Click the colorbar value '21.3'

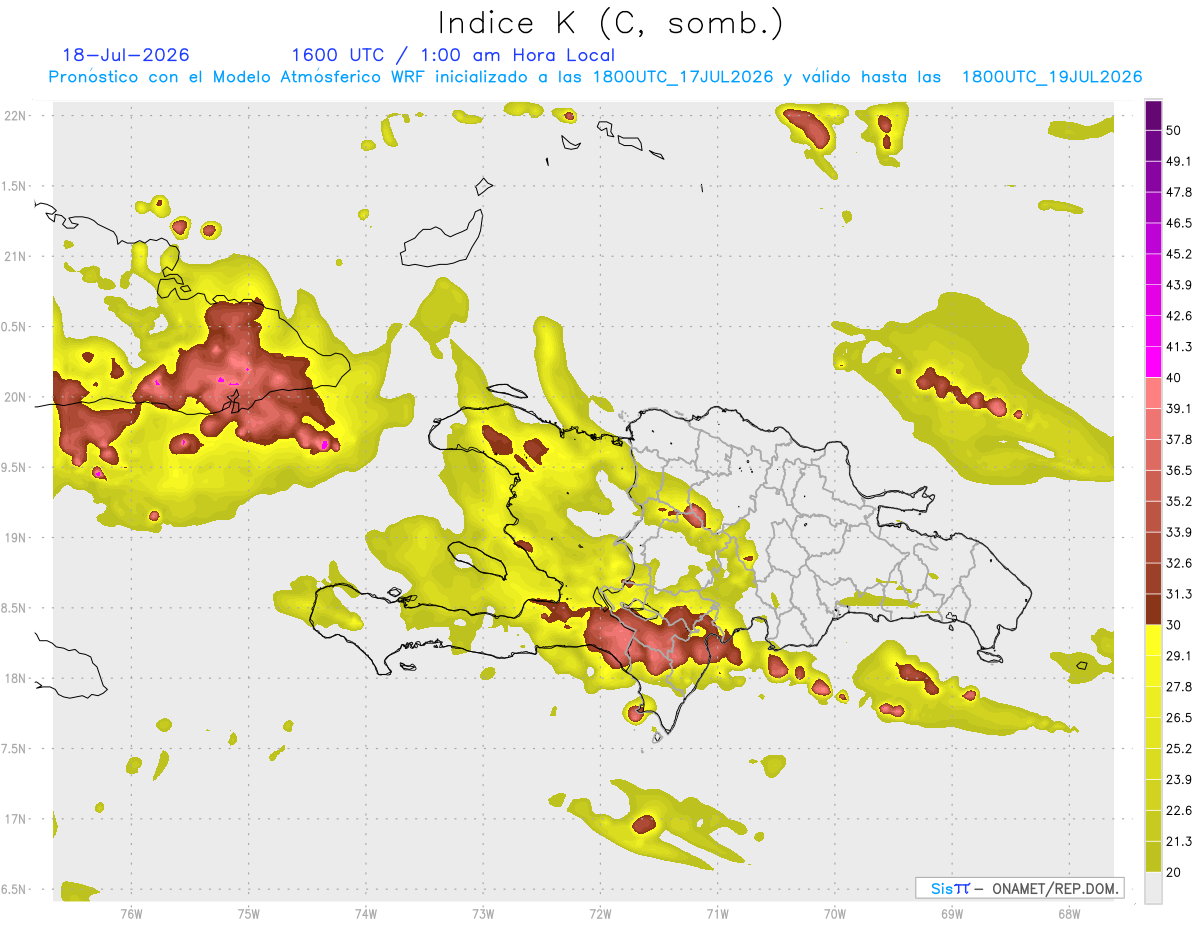1180,841
